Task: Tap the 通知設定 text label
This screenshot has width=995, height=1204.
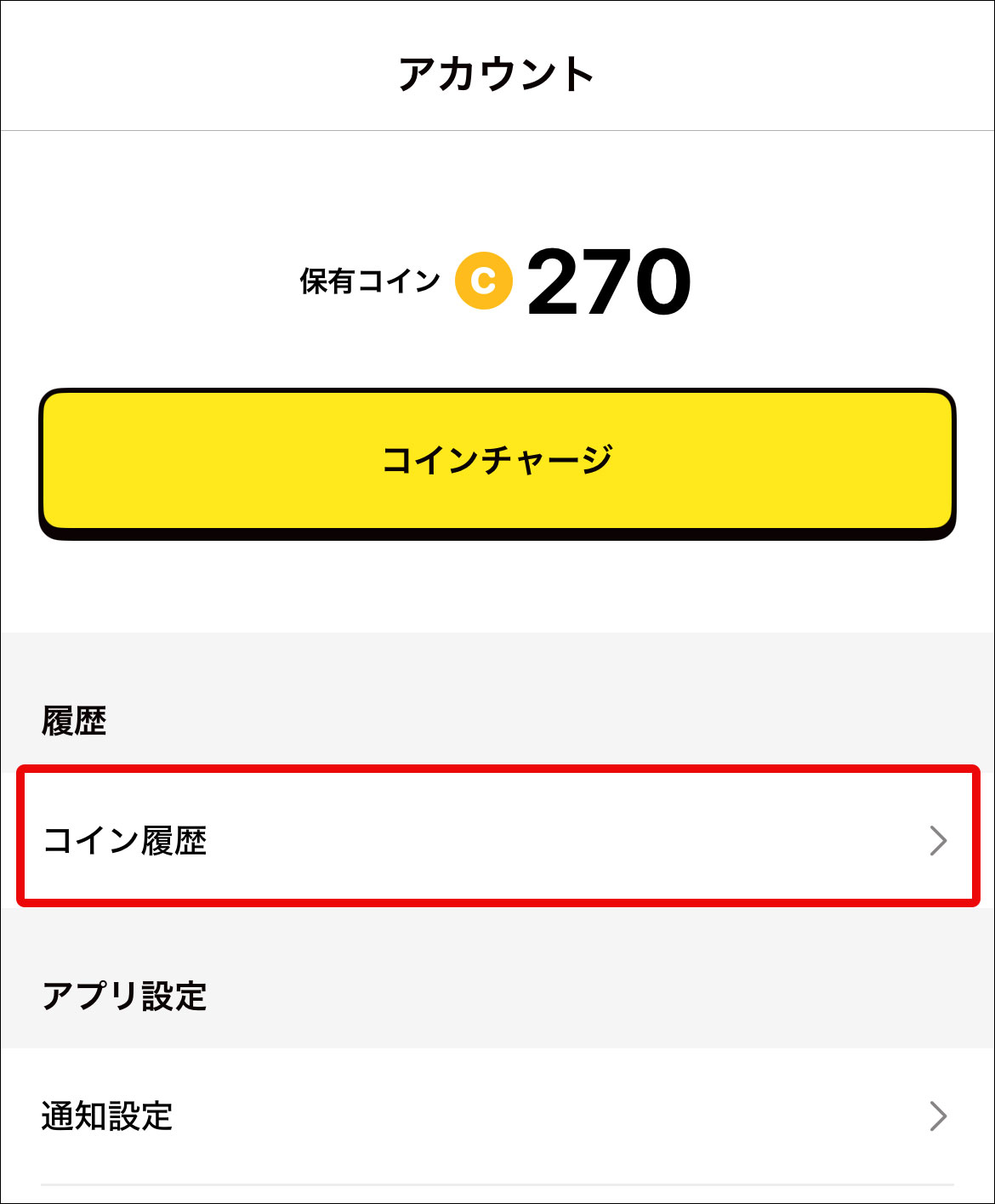Action: [x=107, y=1116]
